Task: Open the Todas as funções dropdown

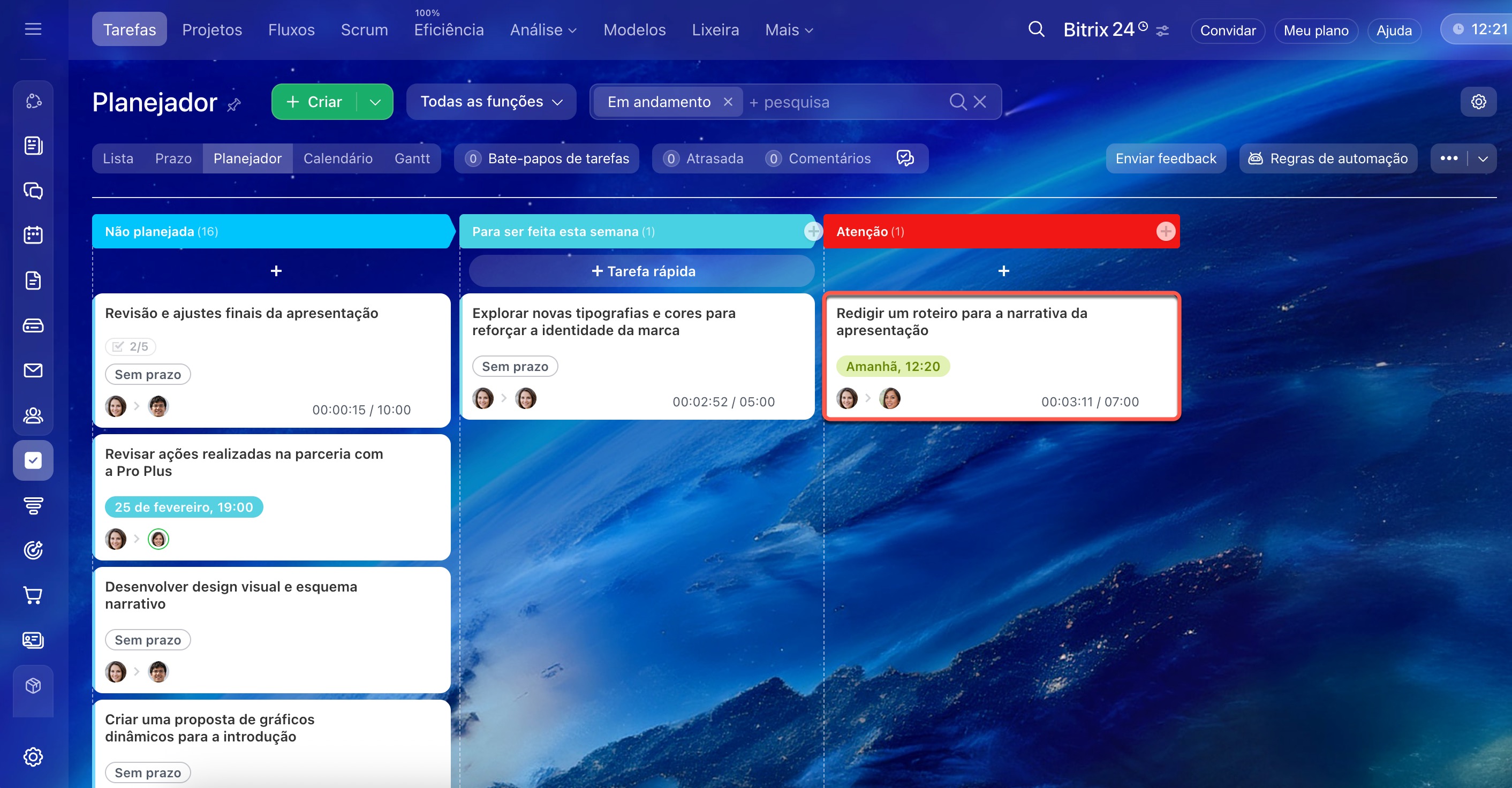Action: 490,102
